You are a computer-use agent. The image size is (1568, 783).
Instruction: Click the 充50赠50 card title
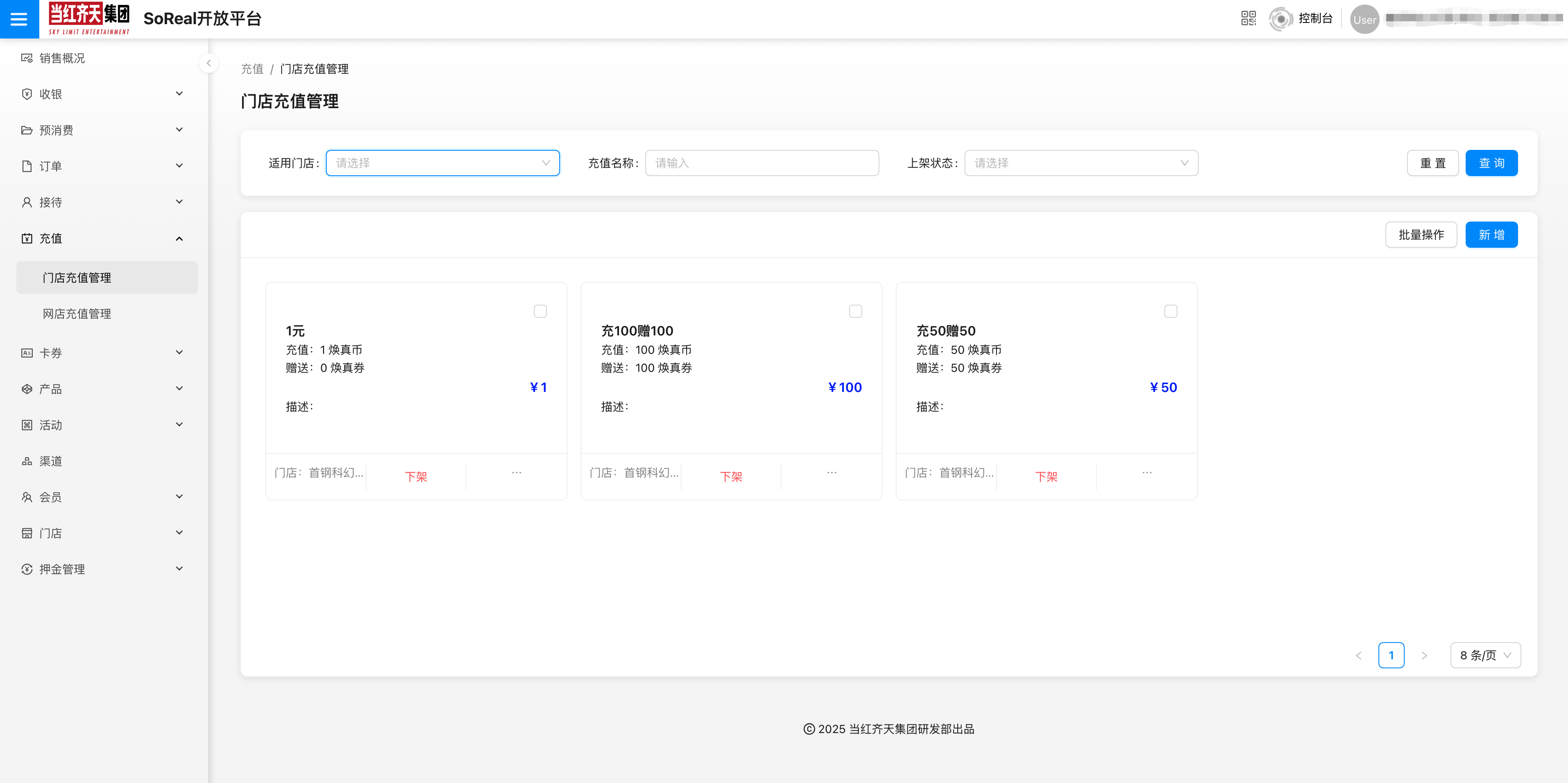[x=946, y=331]
